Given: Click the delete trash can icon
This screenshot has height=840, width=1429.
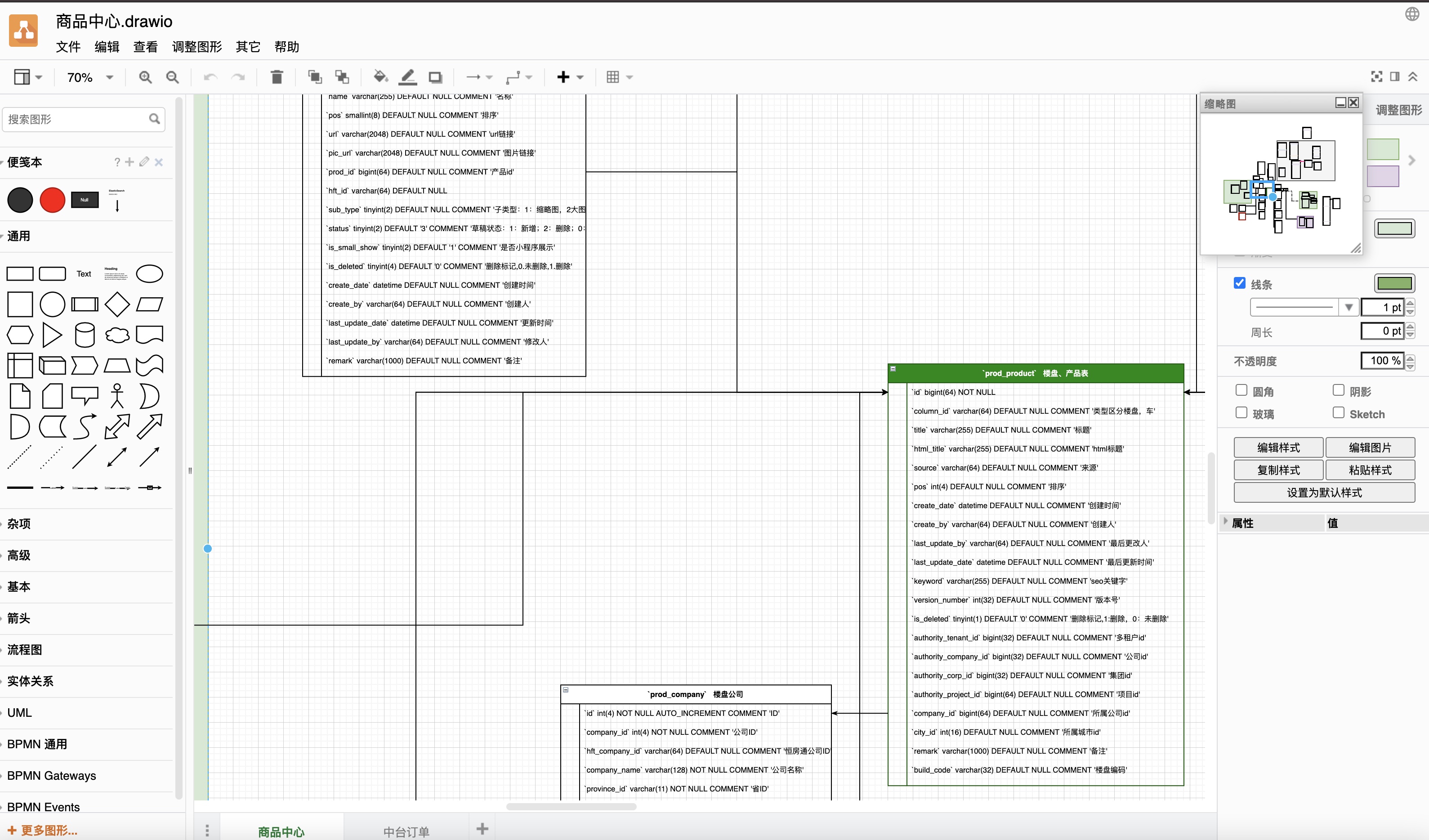Looking at the screenshot, I should pyautogui.click(x=277, y=77).
